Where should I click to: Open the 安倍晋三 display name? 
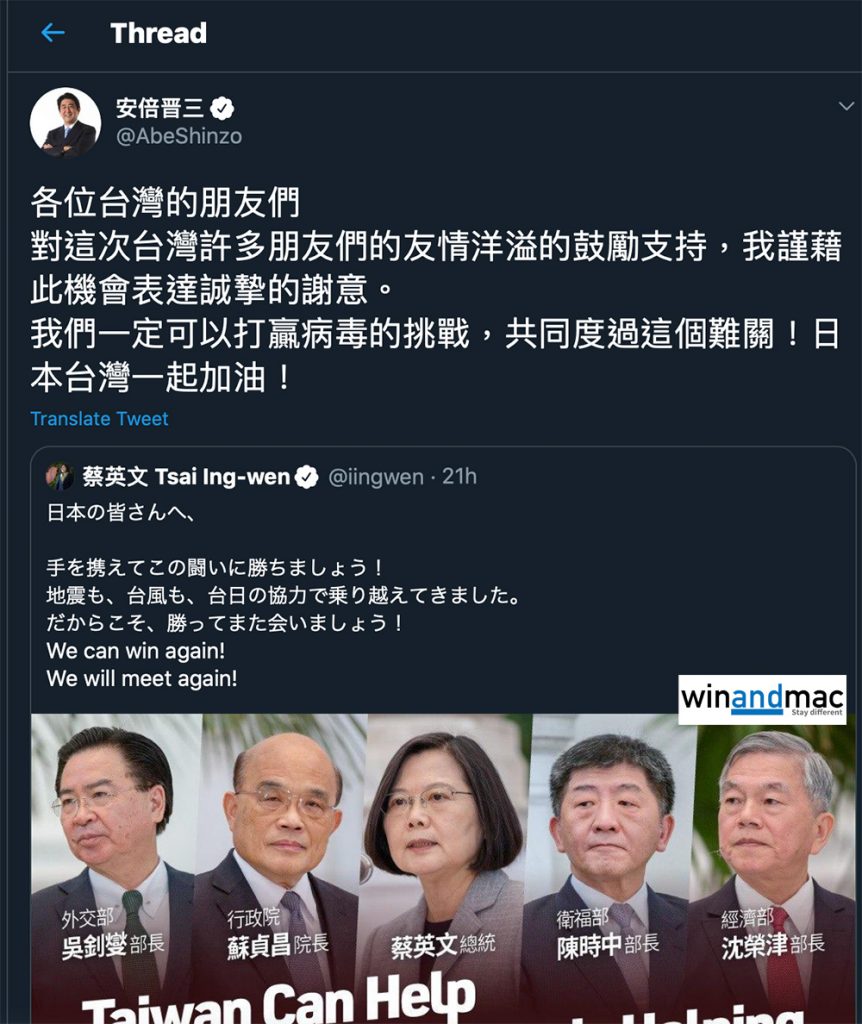(x=161, y=108)
